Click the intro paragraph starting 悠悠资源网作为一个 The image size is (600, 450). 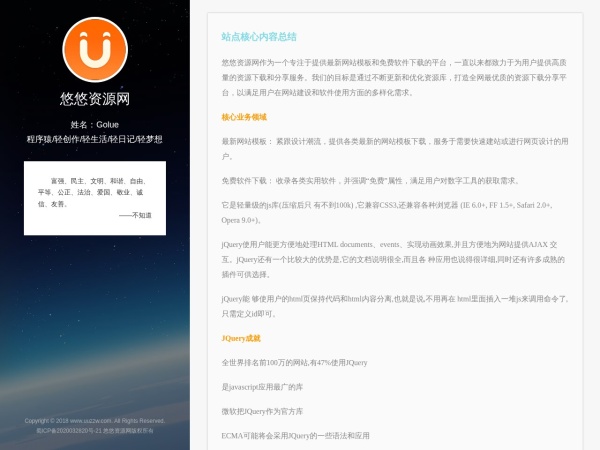(x=394, y=78)
